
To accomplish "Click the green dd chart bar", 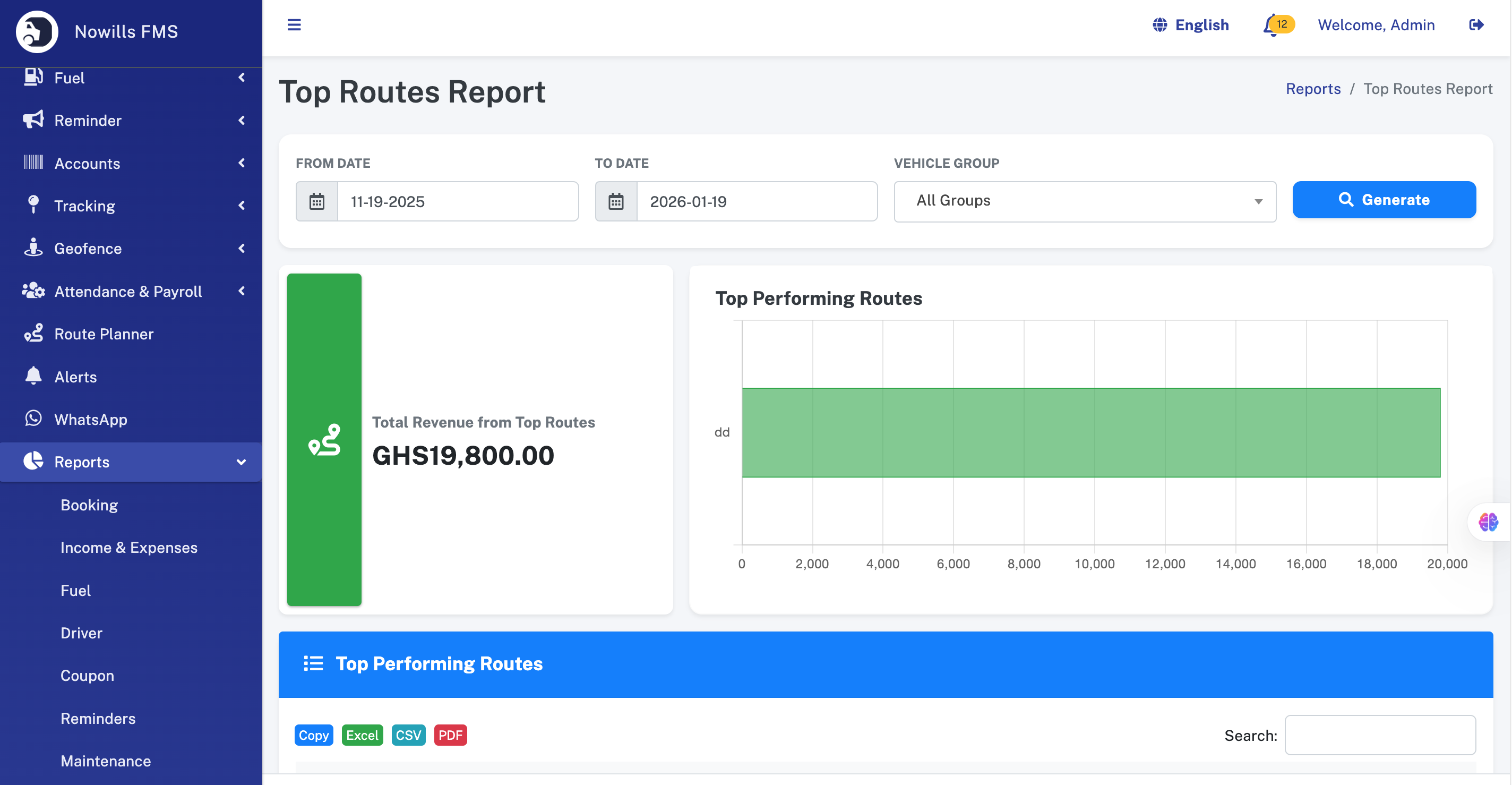I will pyautogui.click(x=1090, y=432).
